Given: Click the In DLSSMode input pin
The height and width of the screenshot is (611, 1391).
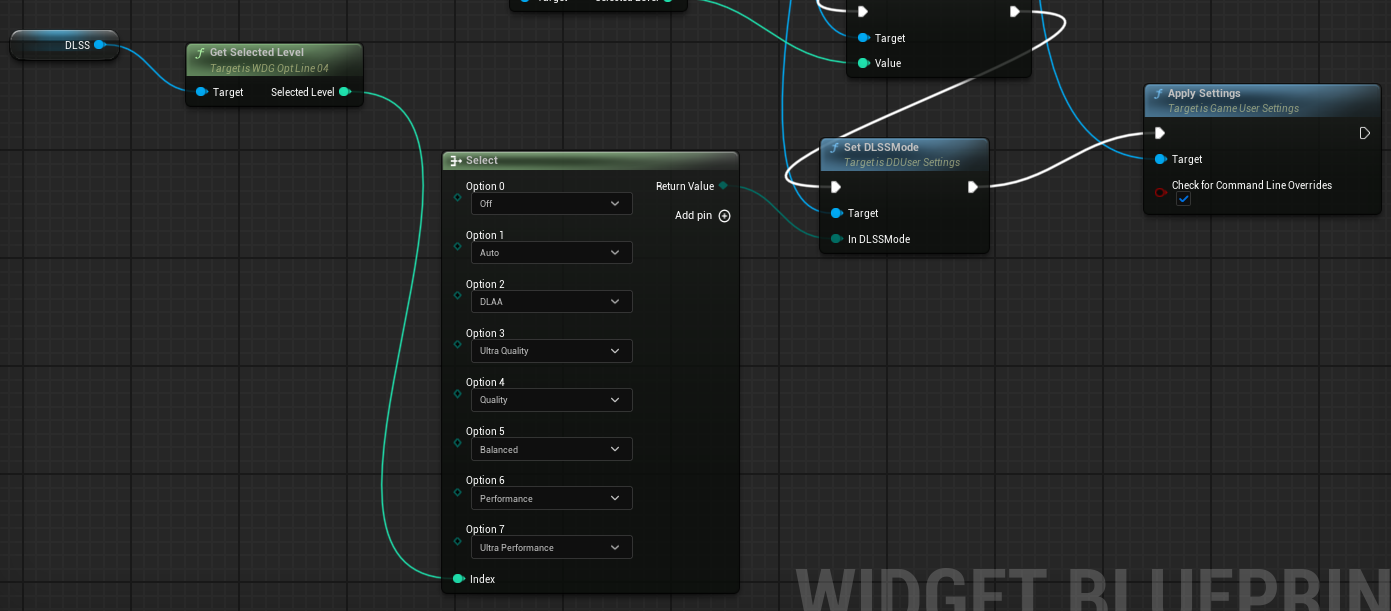Looking at the screenshot, I should click(x=836, y=239).
